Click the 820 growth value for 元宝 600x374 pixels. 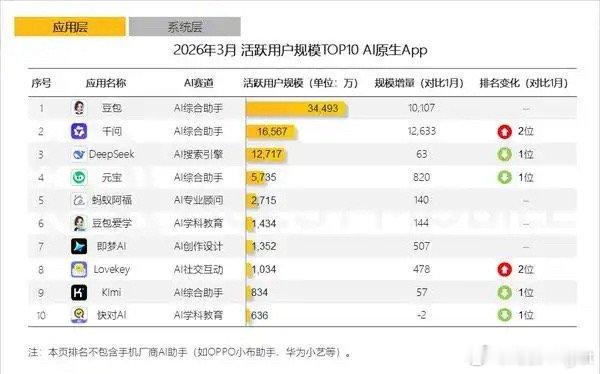[421, 177]
